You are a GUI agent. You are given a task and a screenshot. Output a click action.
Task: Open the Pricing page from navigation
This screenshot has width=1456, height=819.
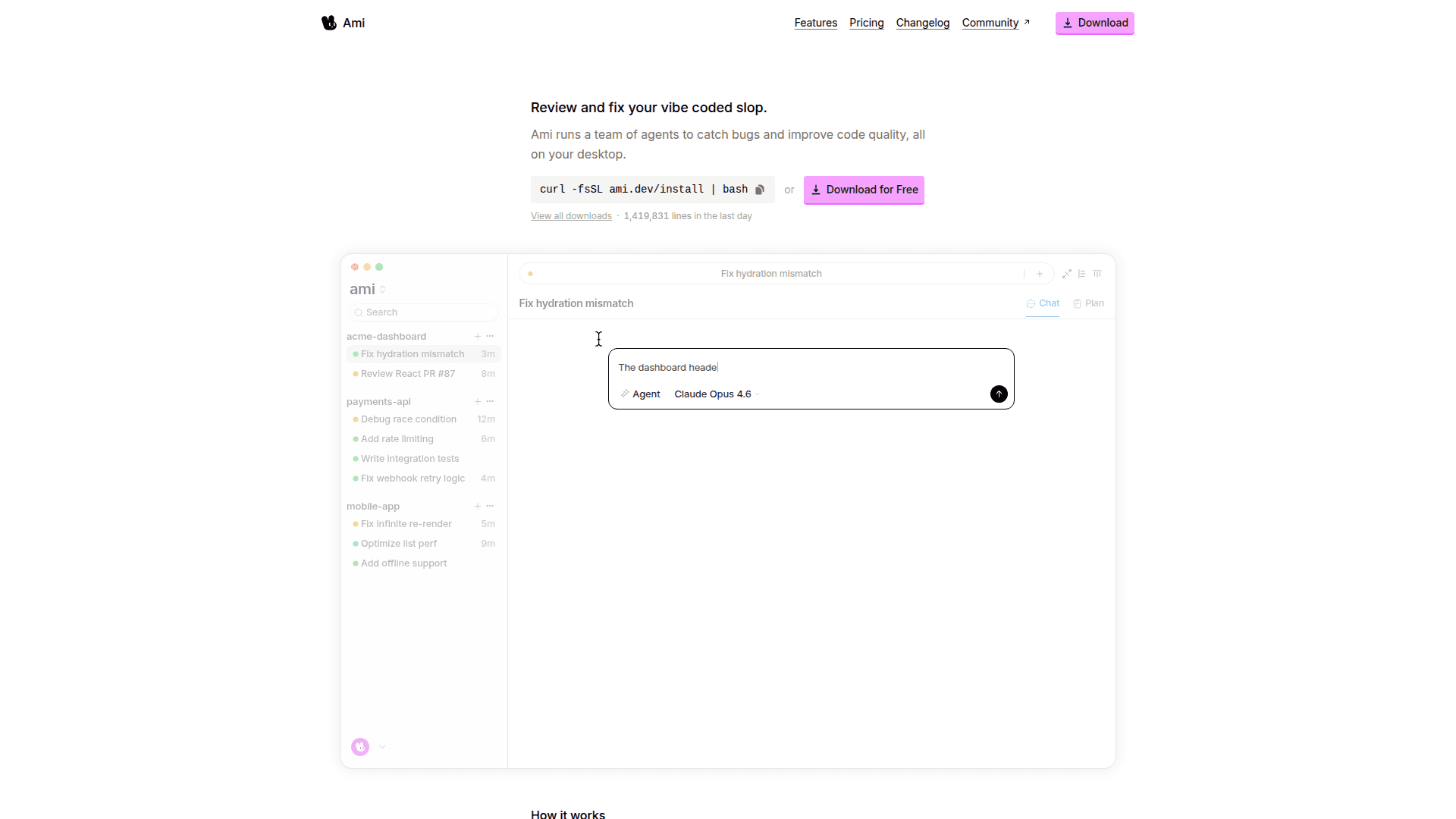[x=866, y=23]
